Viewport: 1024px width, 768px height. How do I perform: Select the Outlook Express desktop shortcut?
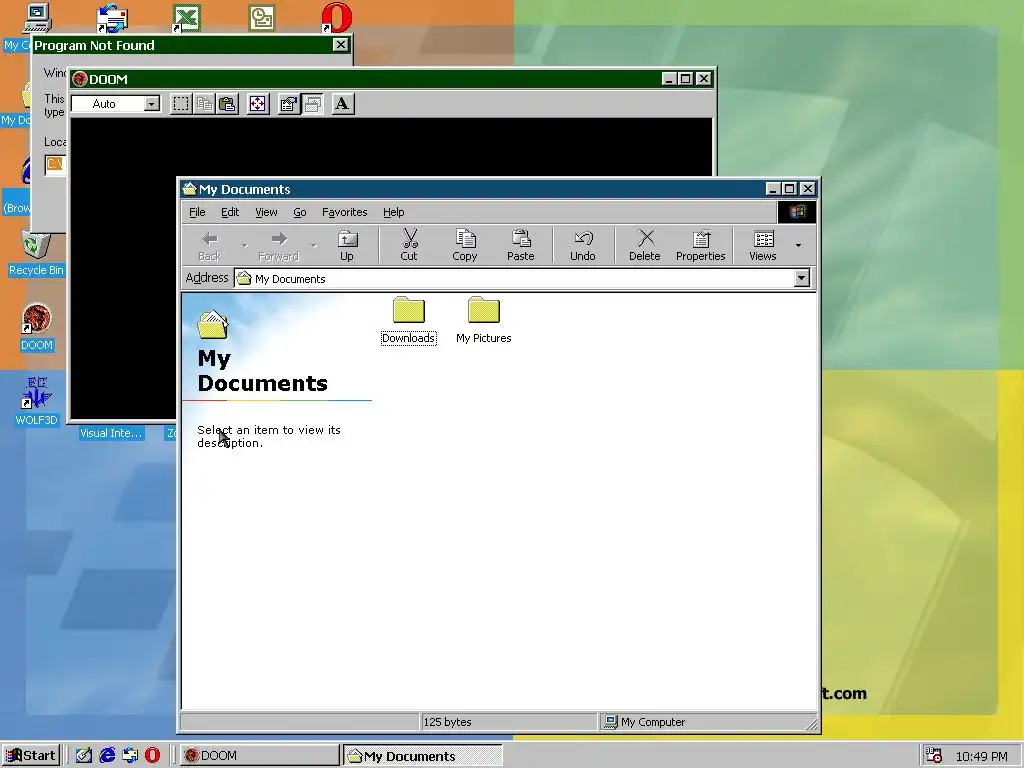112,18
